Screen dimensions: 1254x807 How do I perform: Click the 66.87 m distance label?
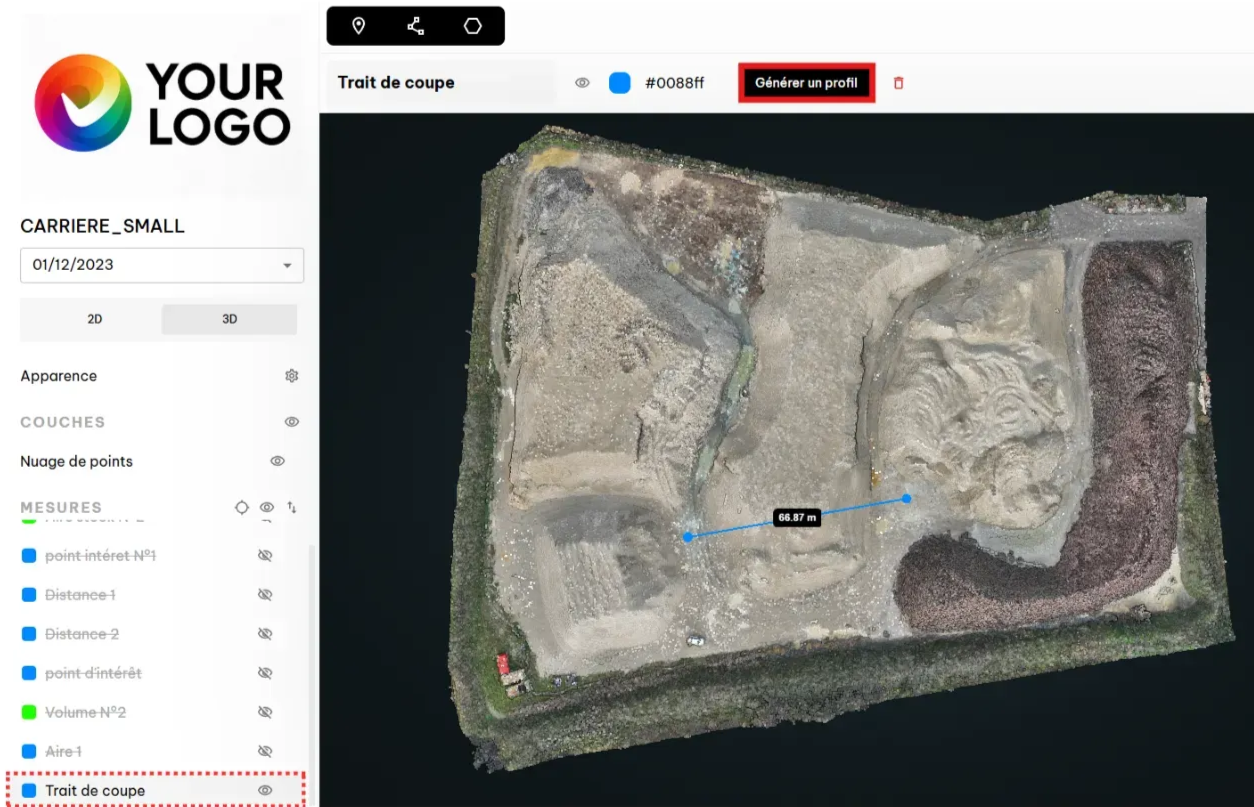[x=797, y=517]
